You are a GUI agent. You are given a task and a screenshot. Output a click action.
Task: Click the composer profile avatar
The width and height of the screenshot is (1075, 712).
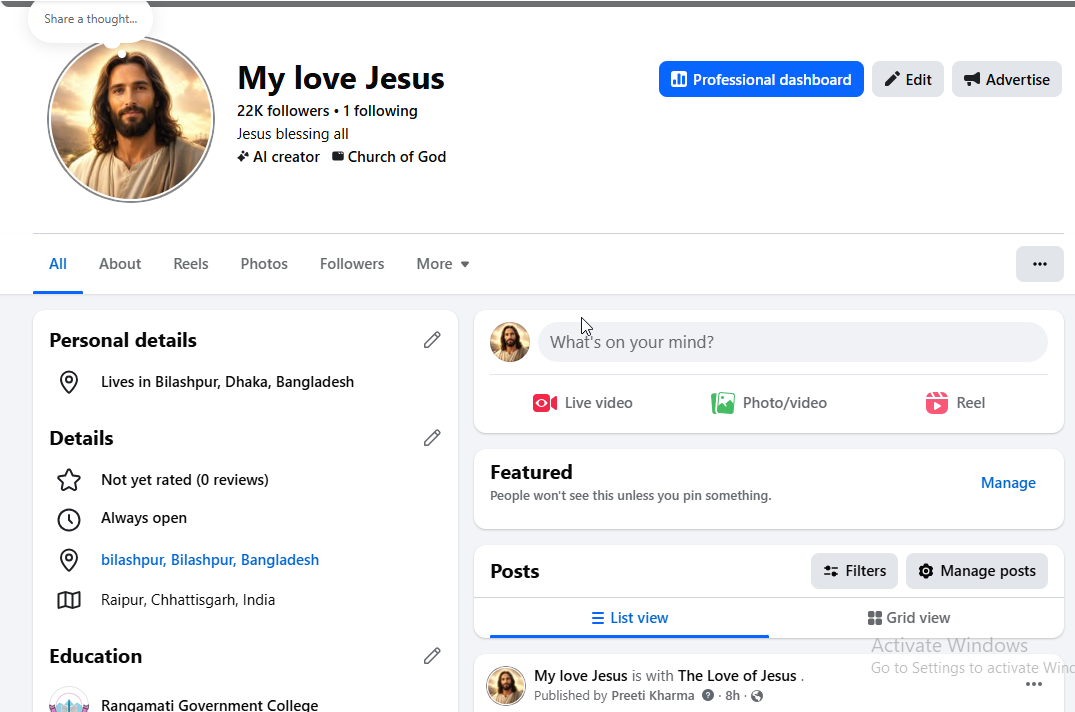tap(509, 342)
